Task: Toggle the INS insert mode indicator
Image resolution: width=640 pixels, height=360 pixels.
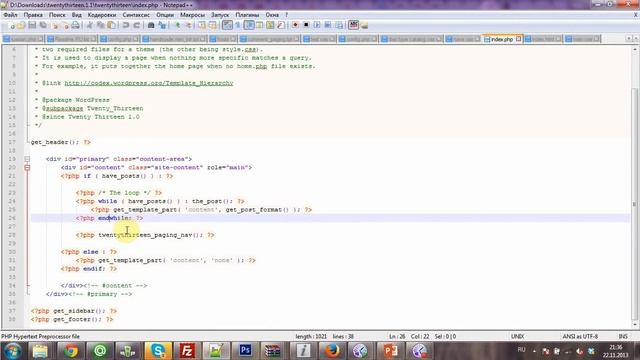Action: coord(623,337)
